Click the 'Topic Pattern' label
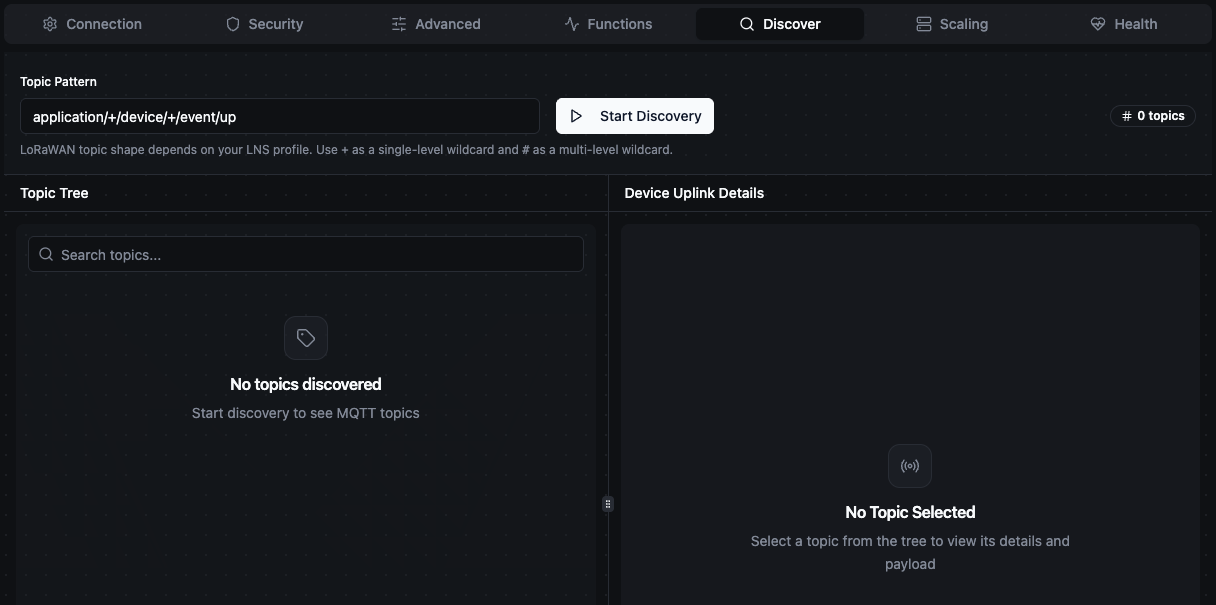The width and height of the screenshot is (1216, 605). pos(58,81)
